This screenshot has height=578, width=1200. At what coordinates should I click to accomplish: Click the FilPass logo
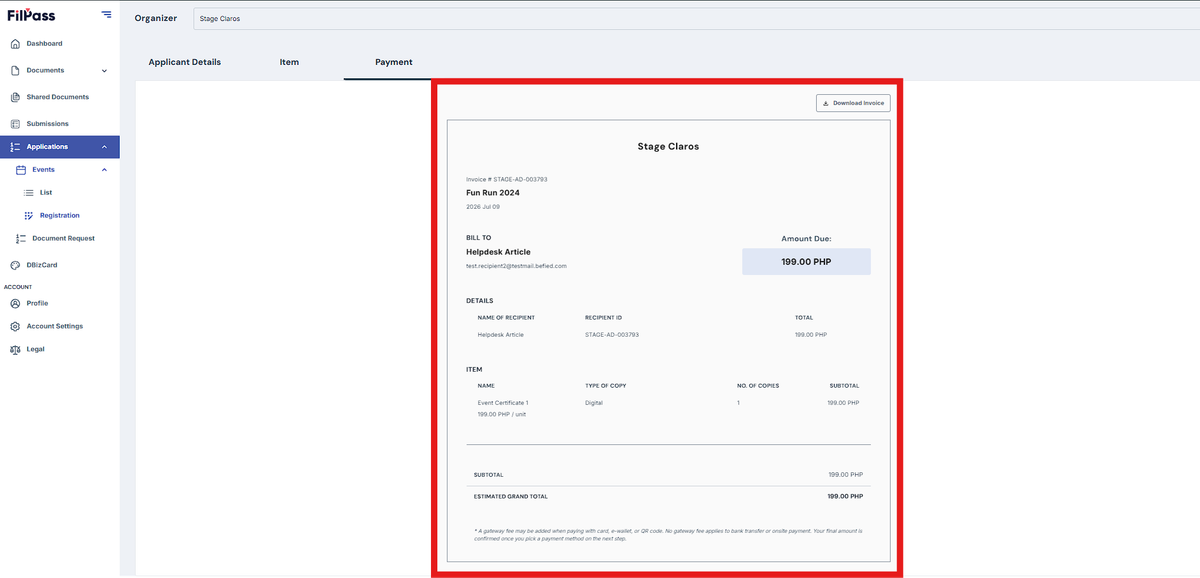tap(31, 15)
